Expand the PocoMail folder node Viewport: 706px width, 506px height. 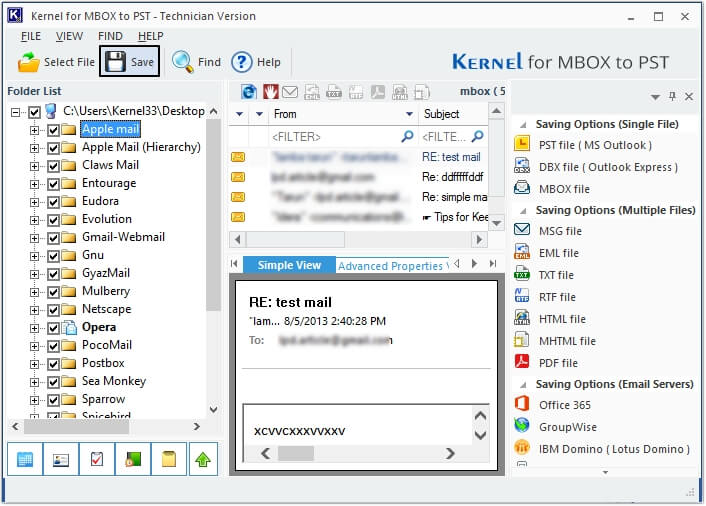click(x=34, y=346)
